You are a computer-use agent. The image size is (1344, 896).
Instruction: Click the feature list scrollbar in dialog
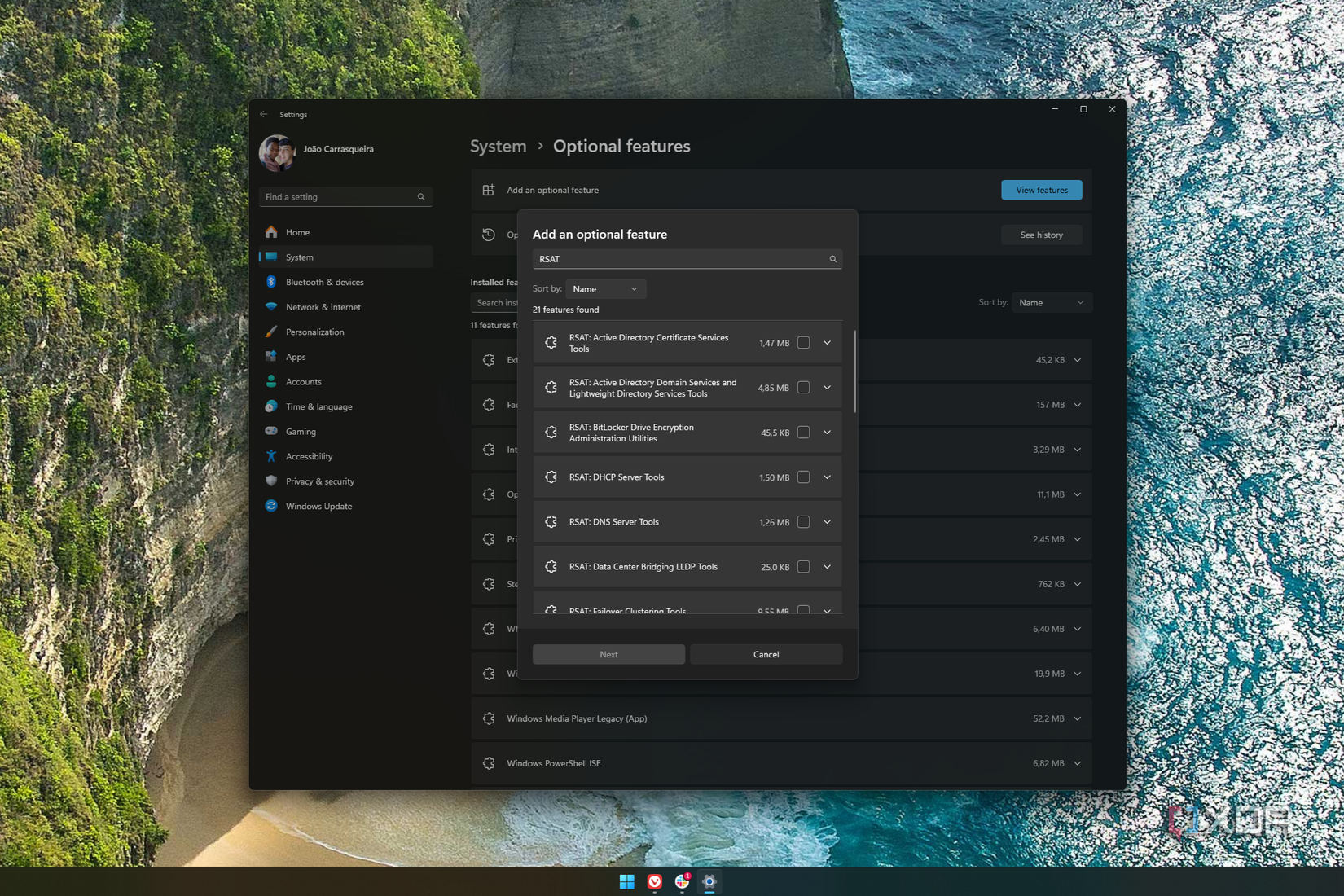(x=854, y=371)
